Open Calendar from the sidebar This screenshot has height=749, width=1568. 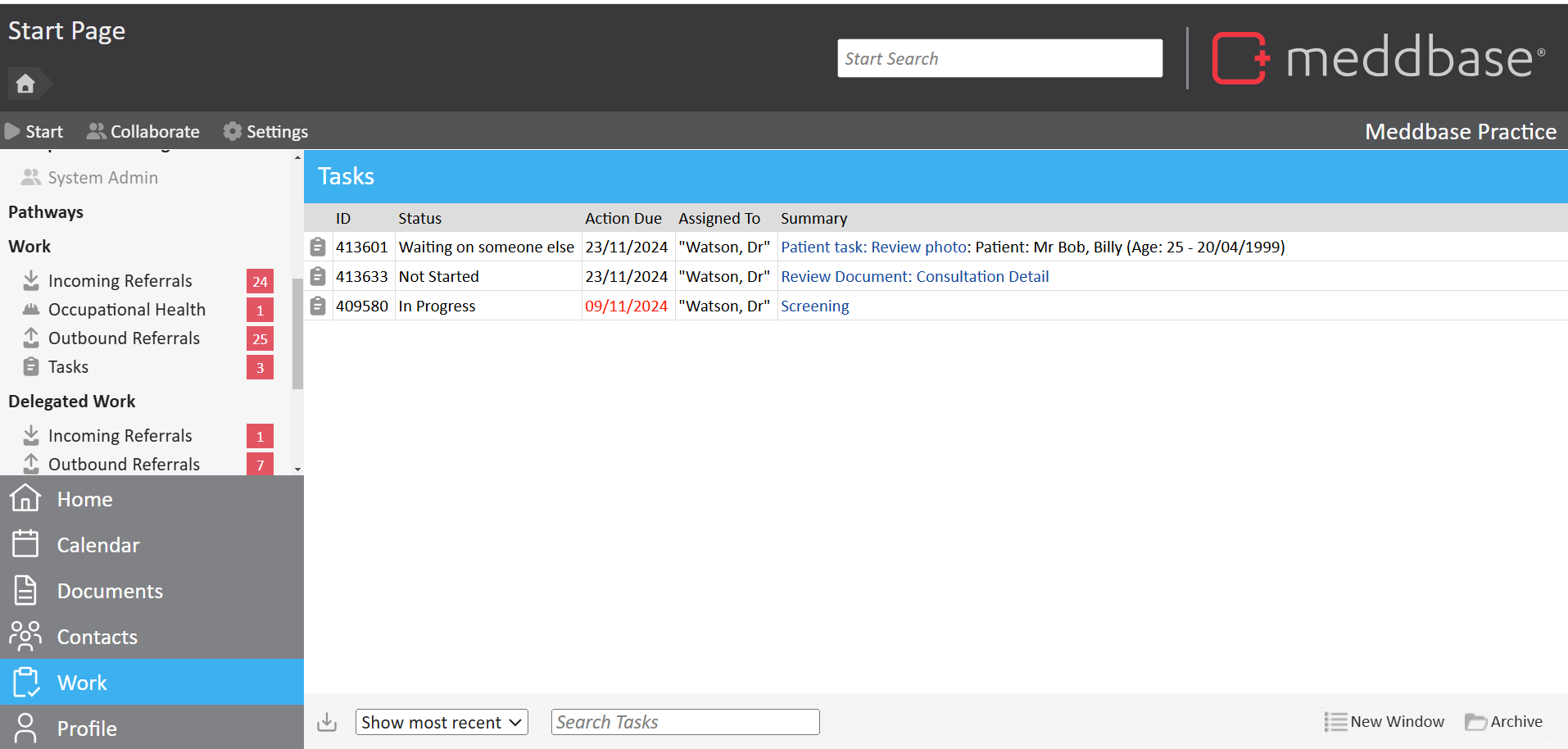tap(98, 545)
